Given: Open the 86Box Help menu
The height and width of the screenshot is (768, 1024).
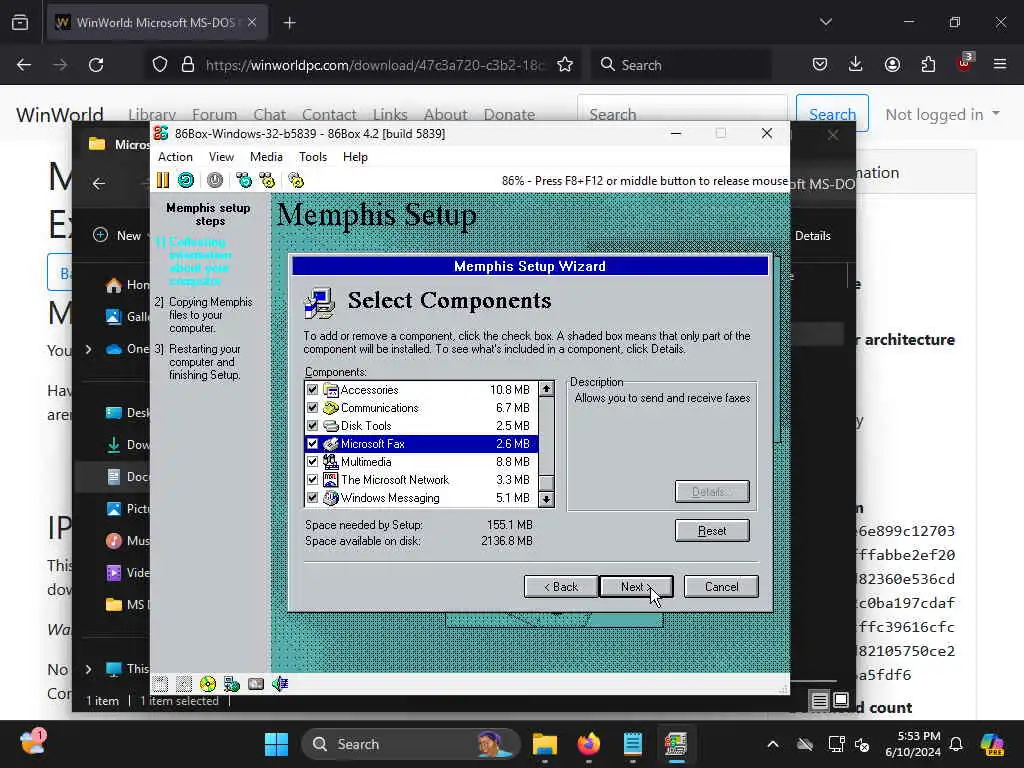Looking at the screenshot, I should pyautogui.click(x=355, y=157).
